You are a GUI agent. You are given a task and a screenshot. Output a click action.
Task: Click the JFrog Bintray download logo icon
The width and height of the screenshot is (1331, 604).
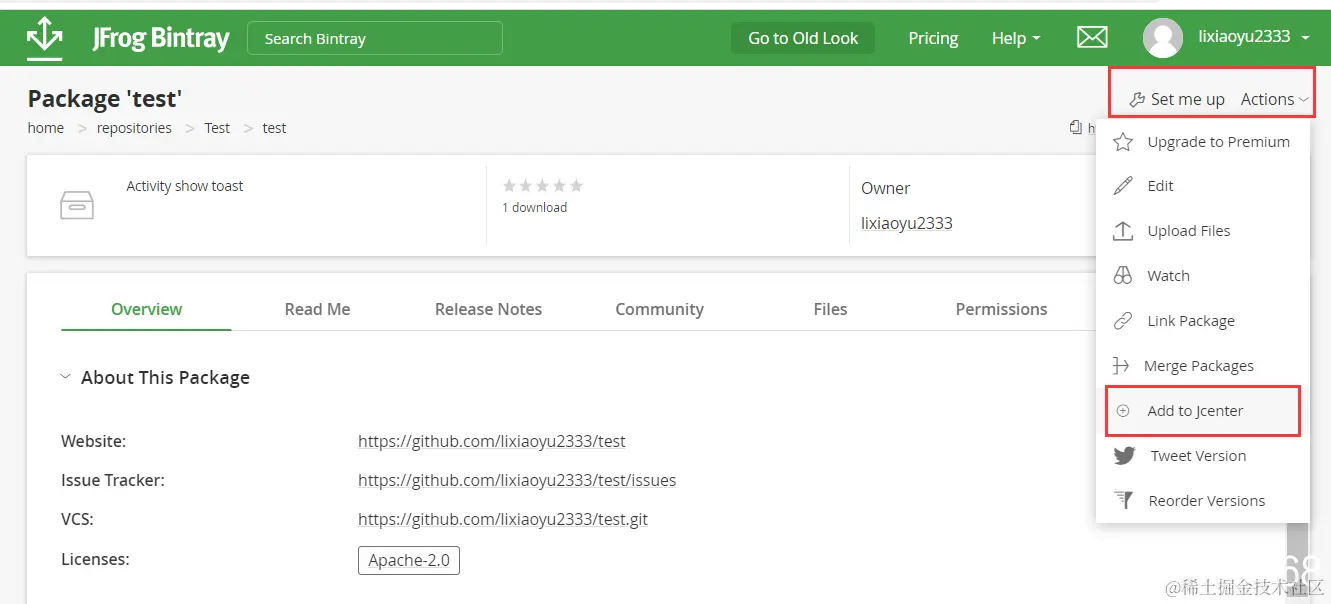click(x=45, y=36)
